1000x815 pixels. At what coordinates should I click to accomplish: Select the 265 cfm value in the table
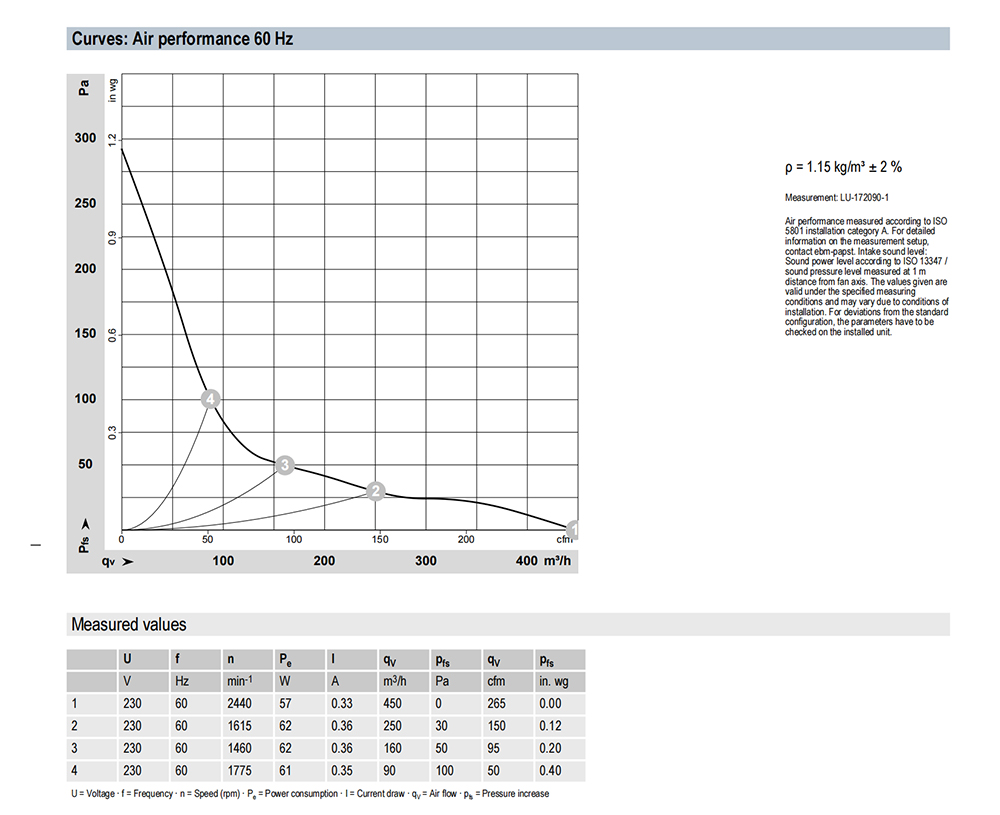point(495,704)
